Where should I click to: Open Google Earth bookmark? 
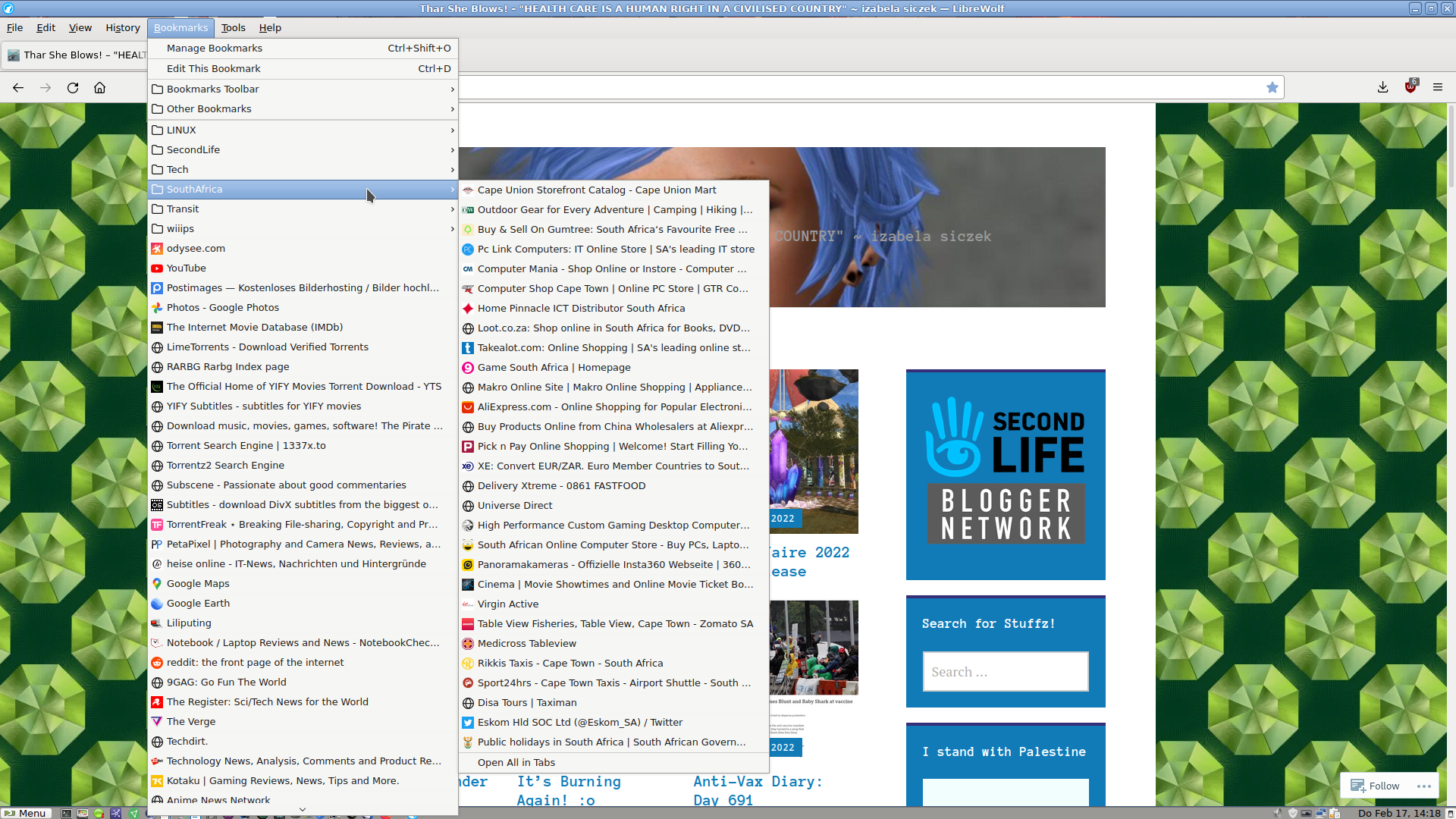coord(303,604)
